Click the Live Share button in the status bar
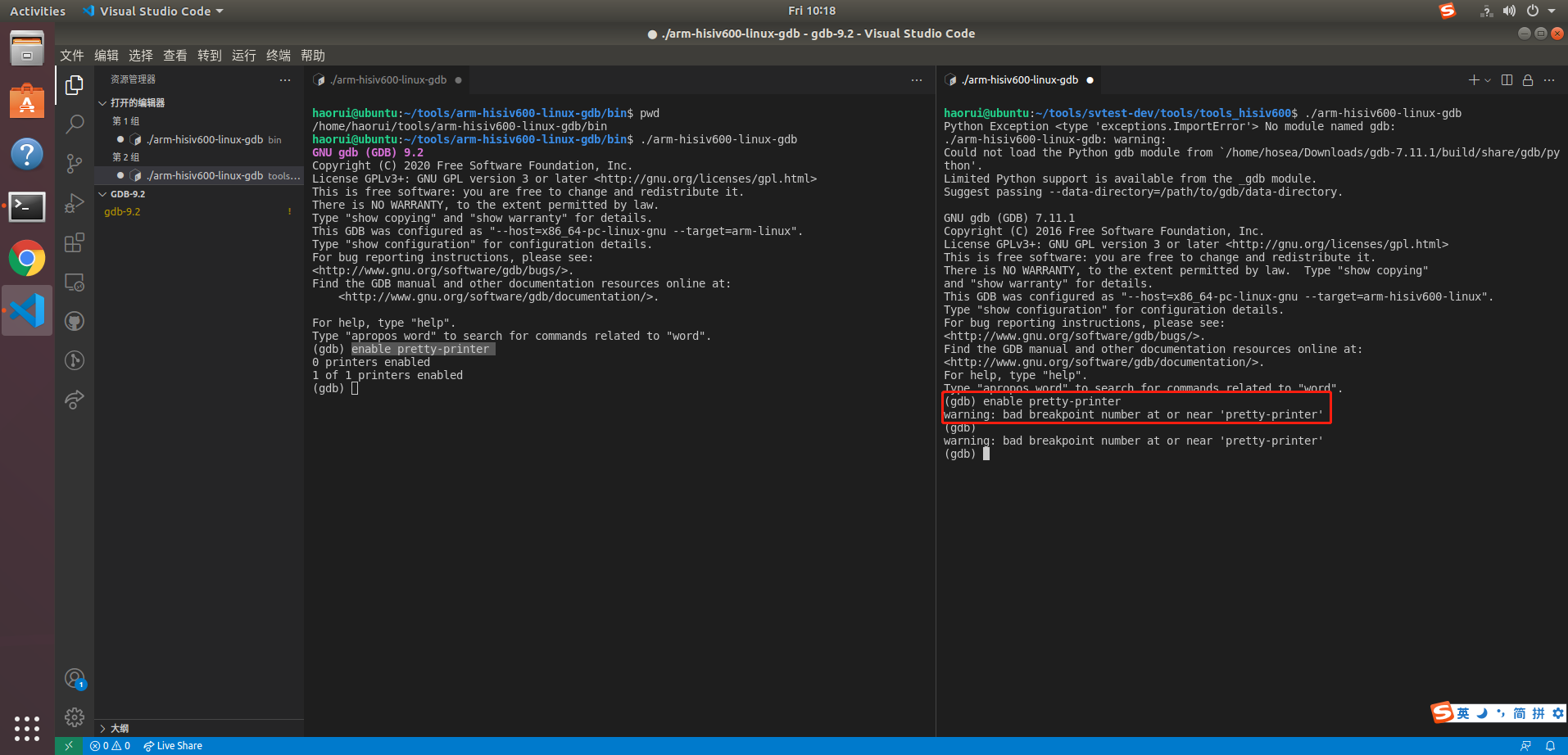1568x755 pixels. click(173, 746)
